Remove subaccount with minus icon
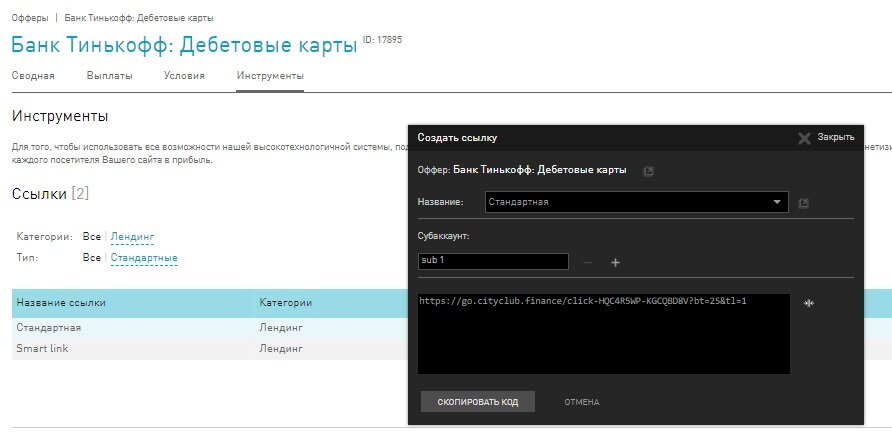This screenshot has width=892, height=440. coord(588,262)
